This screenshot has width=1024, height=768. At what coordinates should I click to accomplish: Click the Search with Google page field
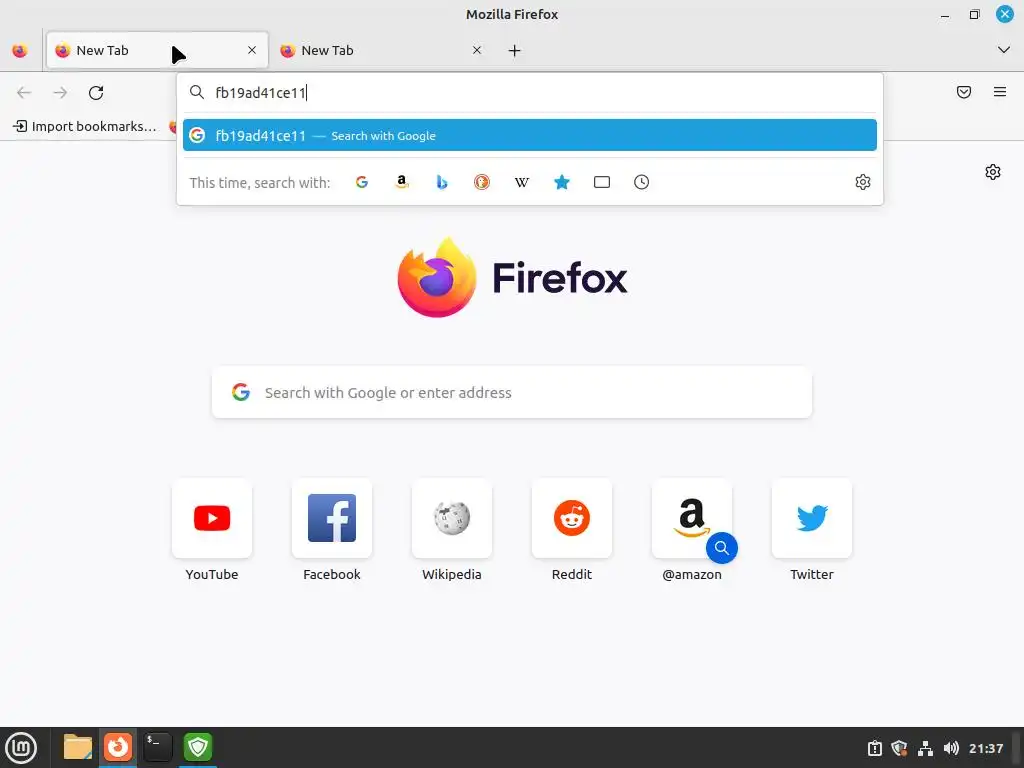point(512,392)
